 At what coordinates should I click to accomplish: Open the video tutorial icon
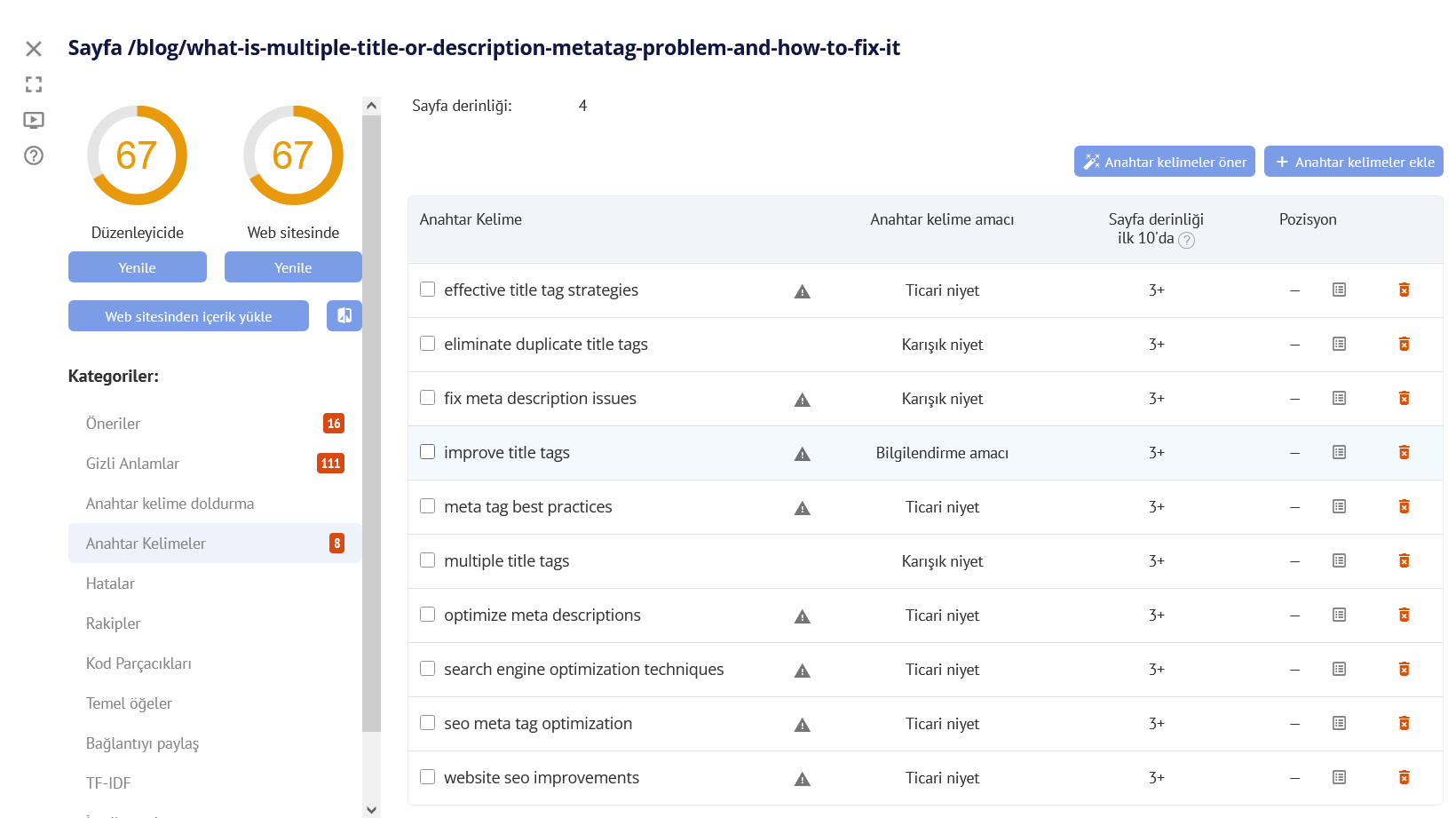34,120
